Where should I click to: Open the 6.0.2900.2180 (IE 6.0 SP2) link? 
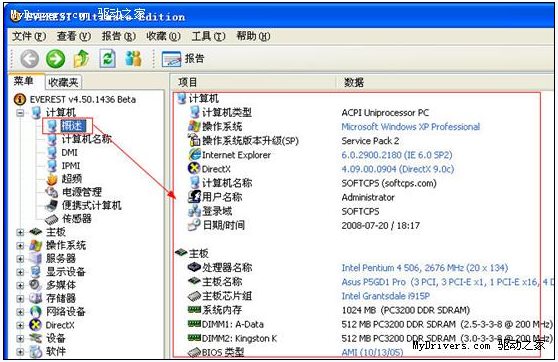tap(397, 155)
